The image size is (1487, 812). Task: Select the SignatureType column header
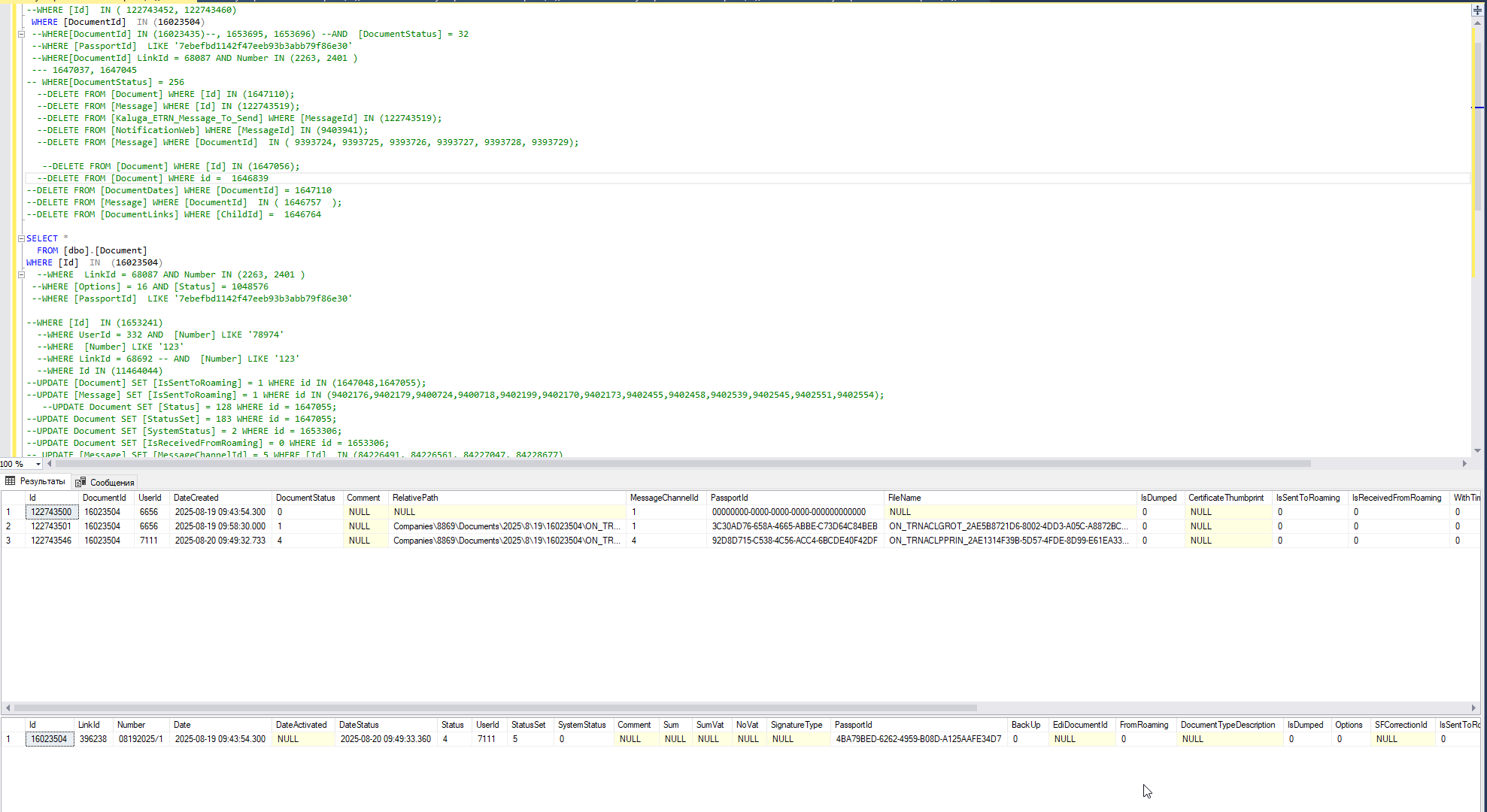pyautogui.click(x=798, y=725)
